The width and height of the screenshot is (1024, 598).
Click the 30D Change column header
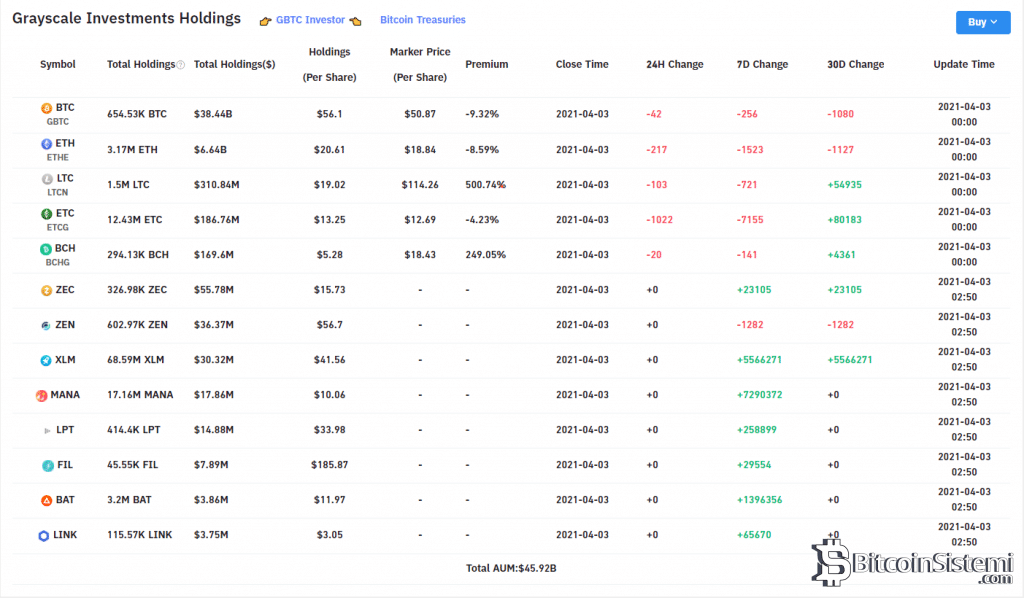tap(855, 64)
